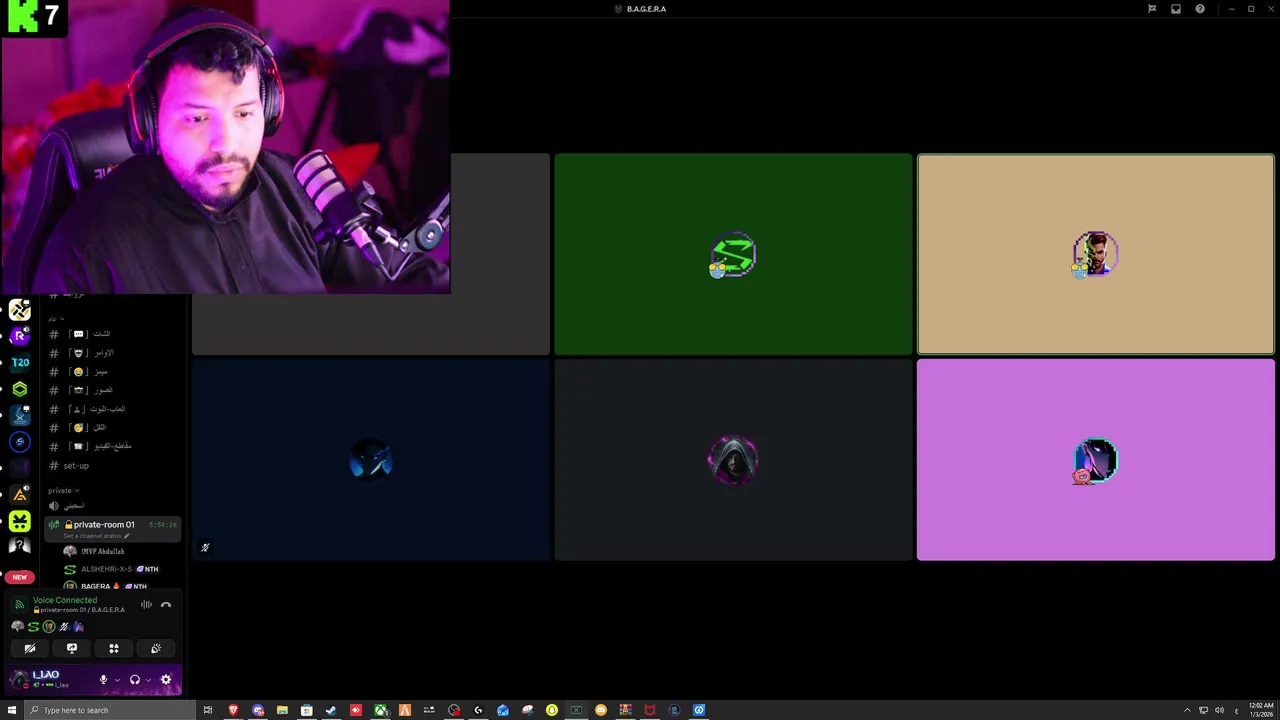Start an Activity with the rocket-grid icon
Image resolution: width=1280 pixels, height=720 pixels.
(x=114, y=648)
